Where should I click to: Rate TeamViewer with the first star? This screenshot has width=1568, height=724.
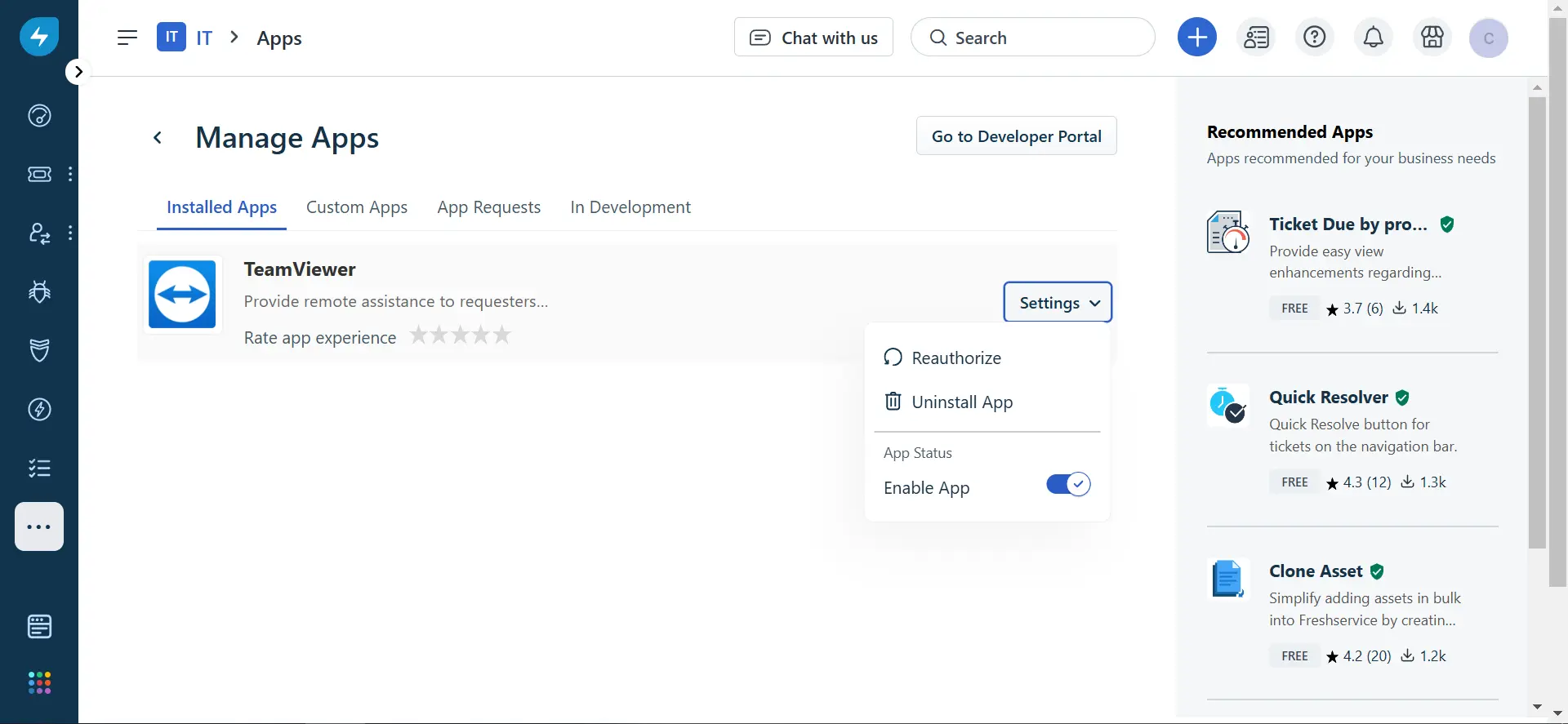pos(419,335)
